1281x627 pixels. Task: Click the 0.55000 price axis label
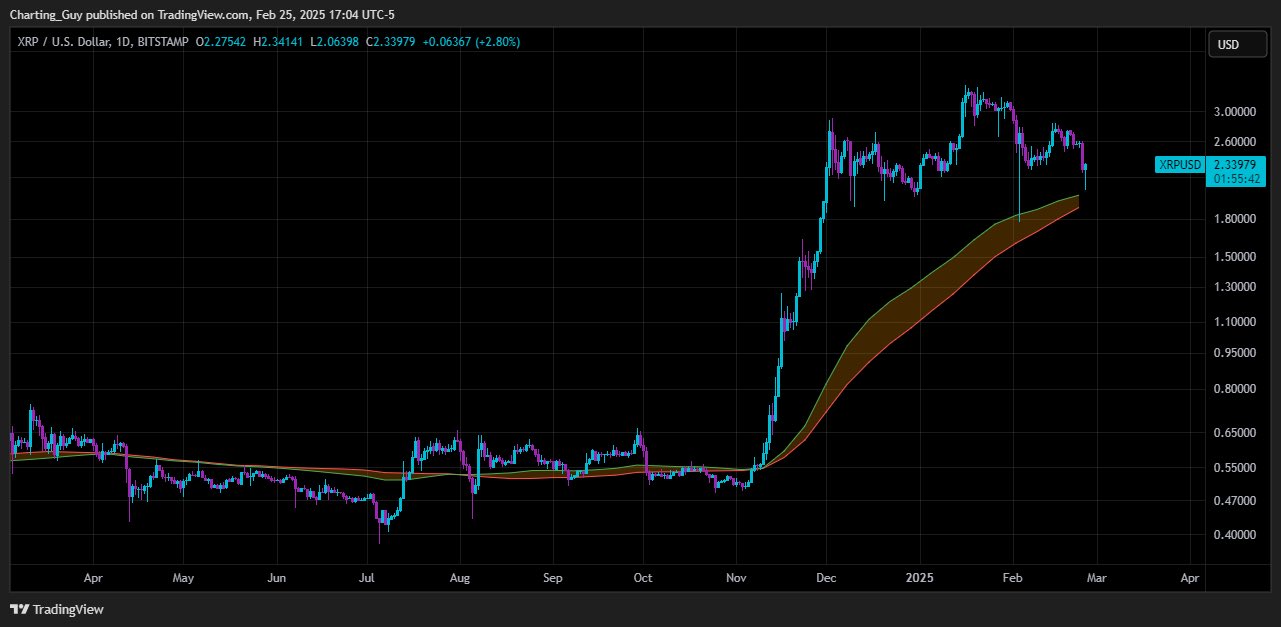coord(1233,468)
